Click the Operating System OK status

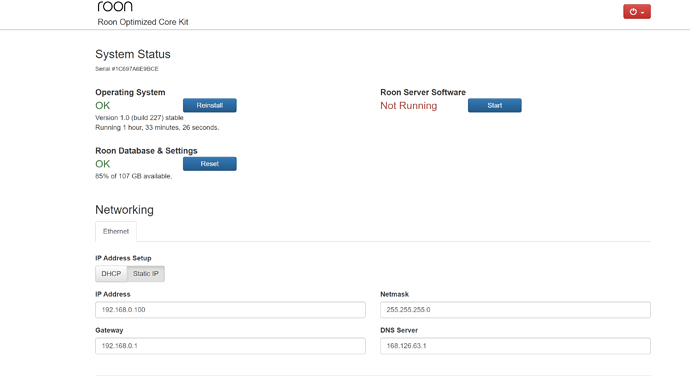tap(103, 106)
